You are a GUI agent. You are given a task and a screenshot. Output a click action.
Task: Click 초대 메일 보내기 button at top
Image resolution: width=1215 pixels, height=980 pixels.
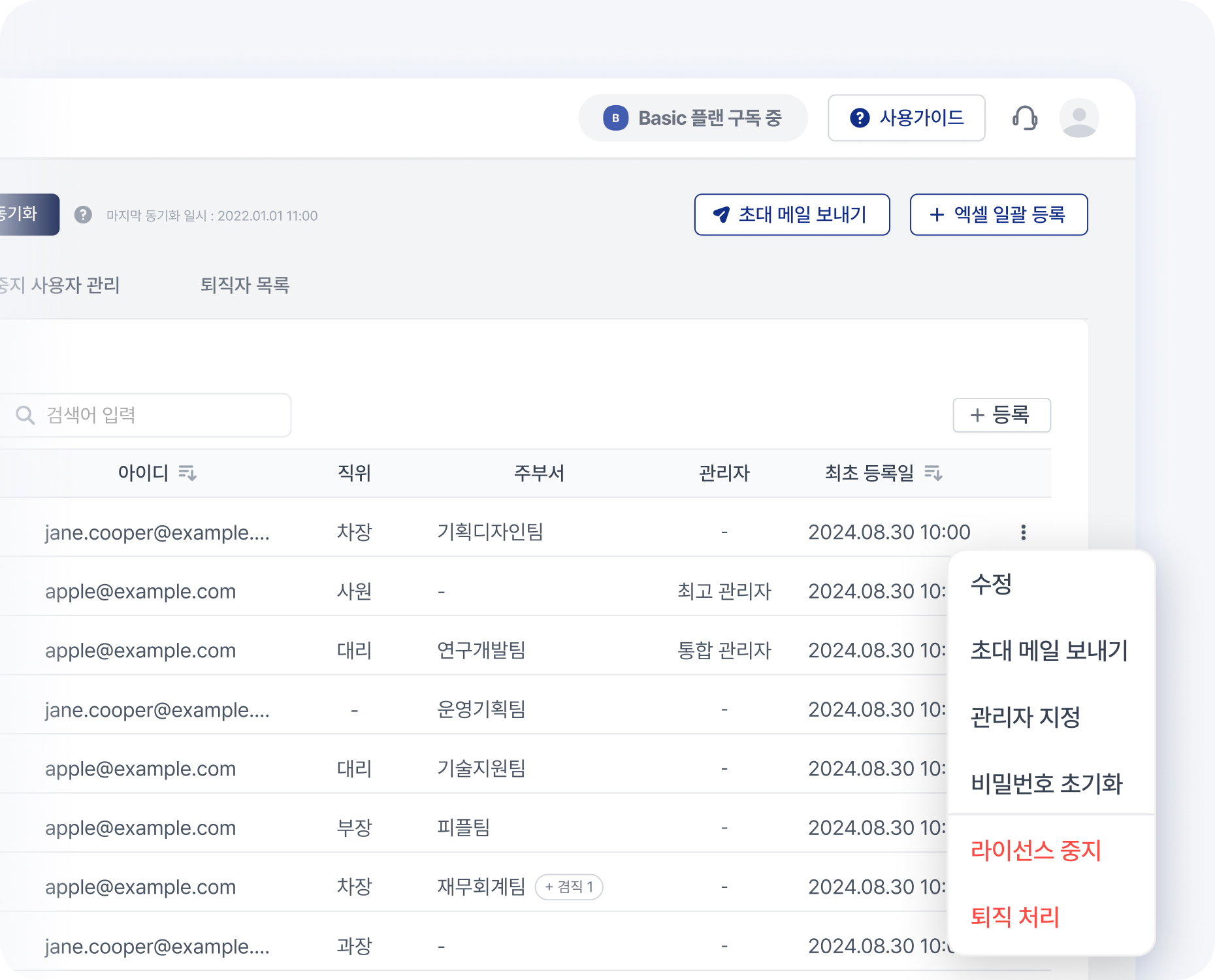coord(792,214)
